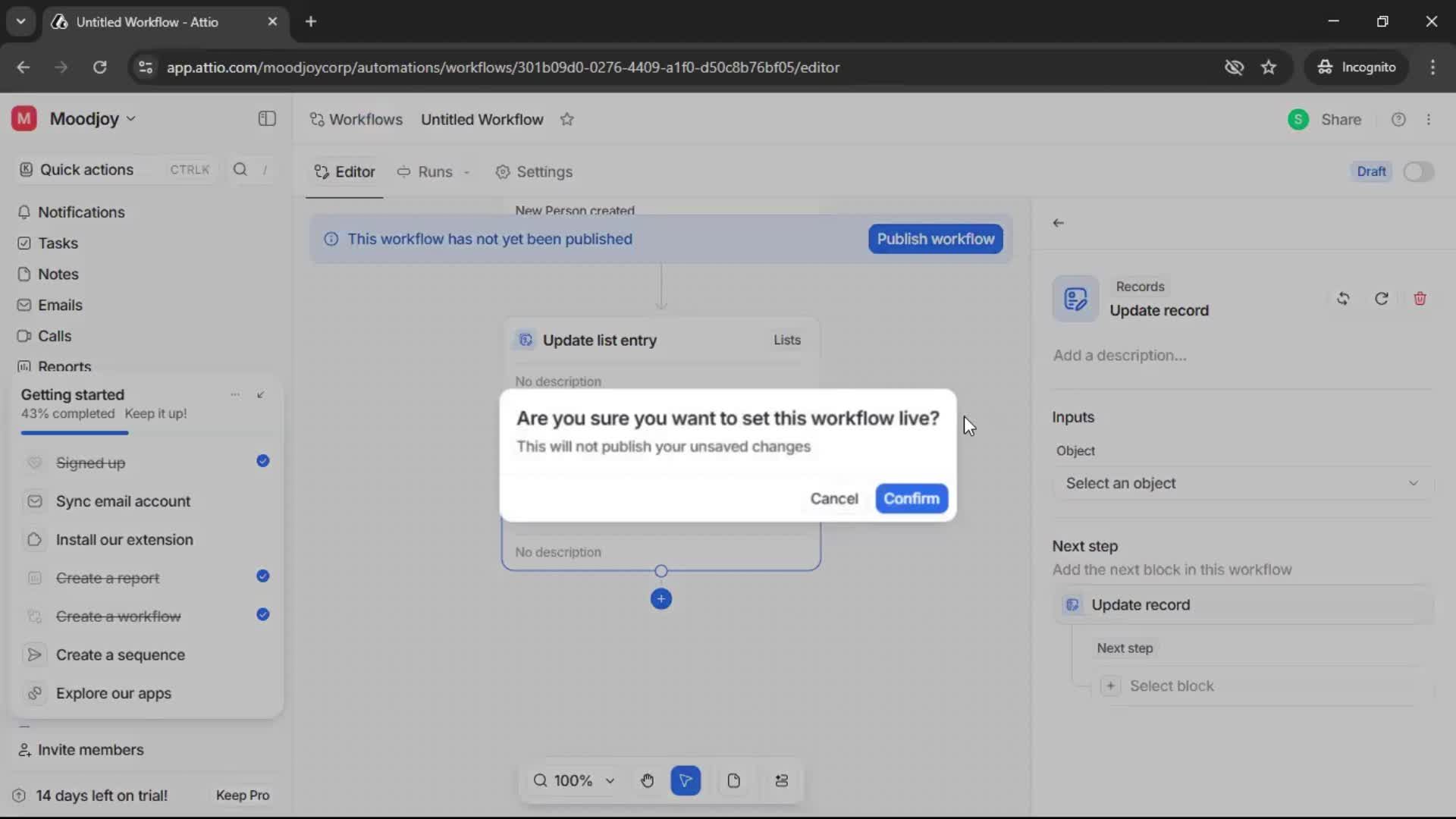
Task: Star the Untitled Workflow as favorite
Action: point(567,119)
